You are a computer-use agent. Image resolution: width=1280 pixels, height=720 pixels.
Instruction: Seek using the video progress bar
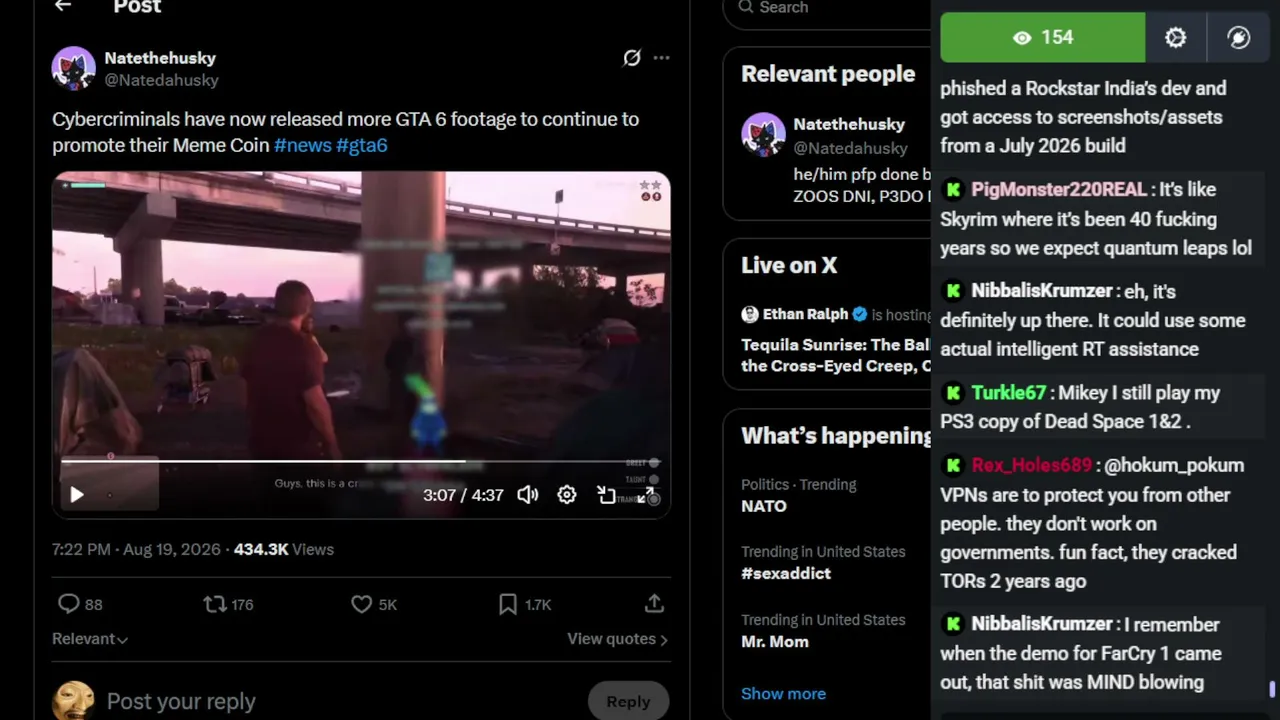point(360,462)
